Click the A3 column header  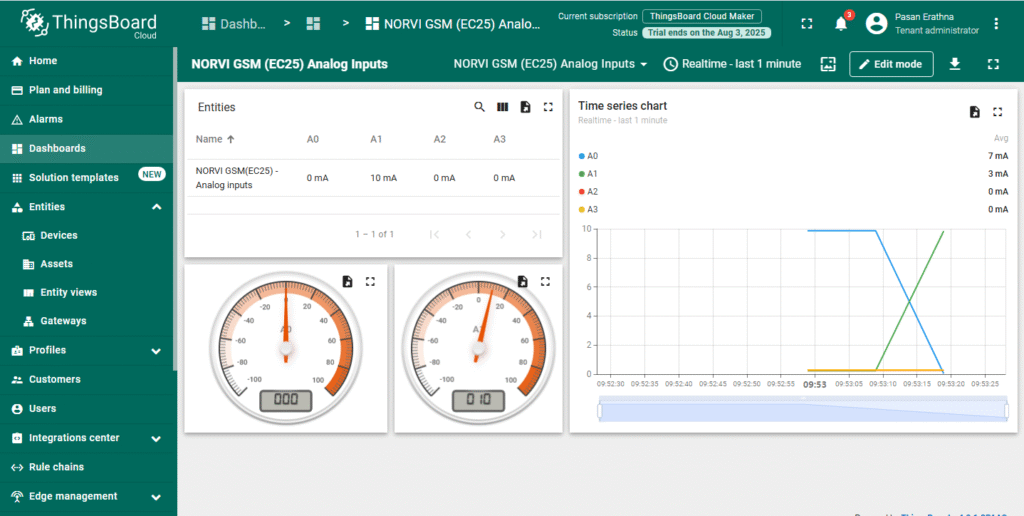[499, 139]
